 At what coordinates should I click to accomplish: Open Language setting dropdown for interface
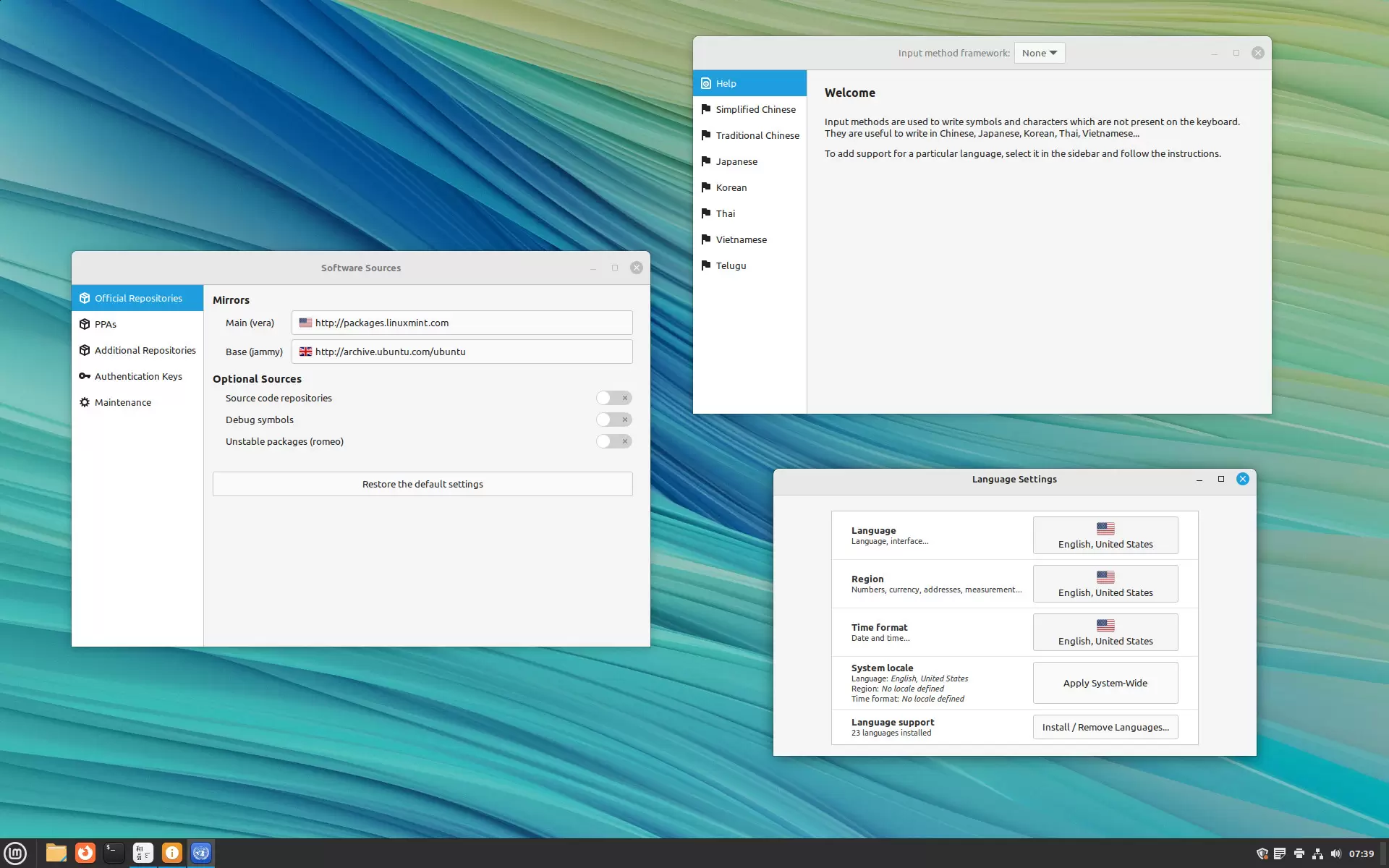click(1105, 534)
